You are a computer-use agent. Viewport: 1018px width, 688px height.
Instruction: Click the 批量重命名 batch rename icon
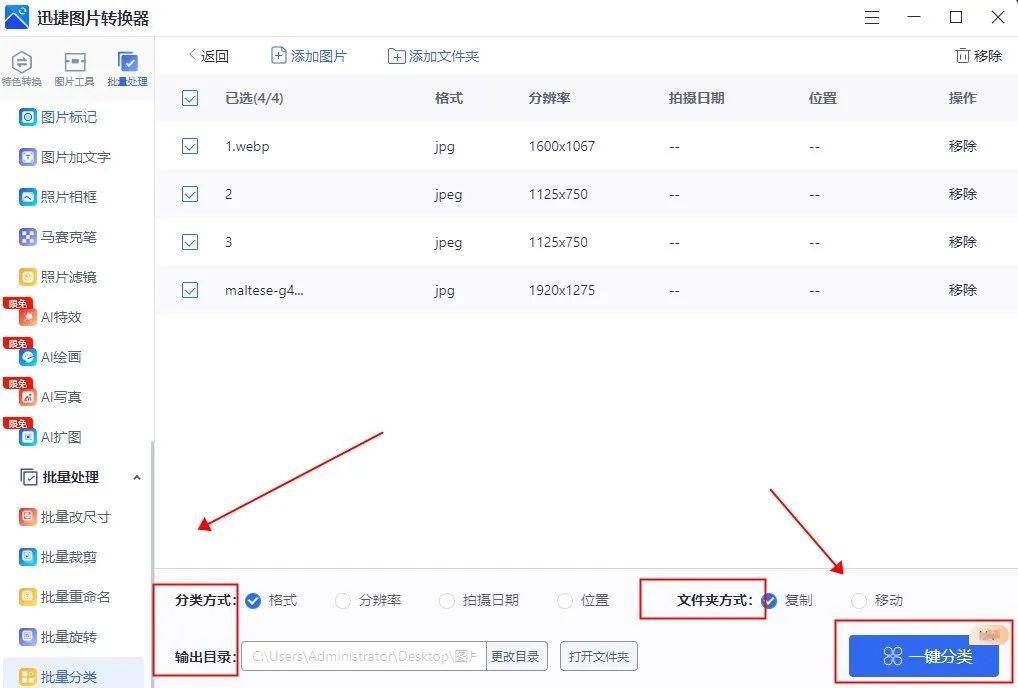click(x=28, y=597)
